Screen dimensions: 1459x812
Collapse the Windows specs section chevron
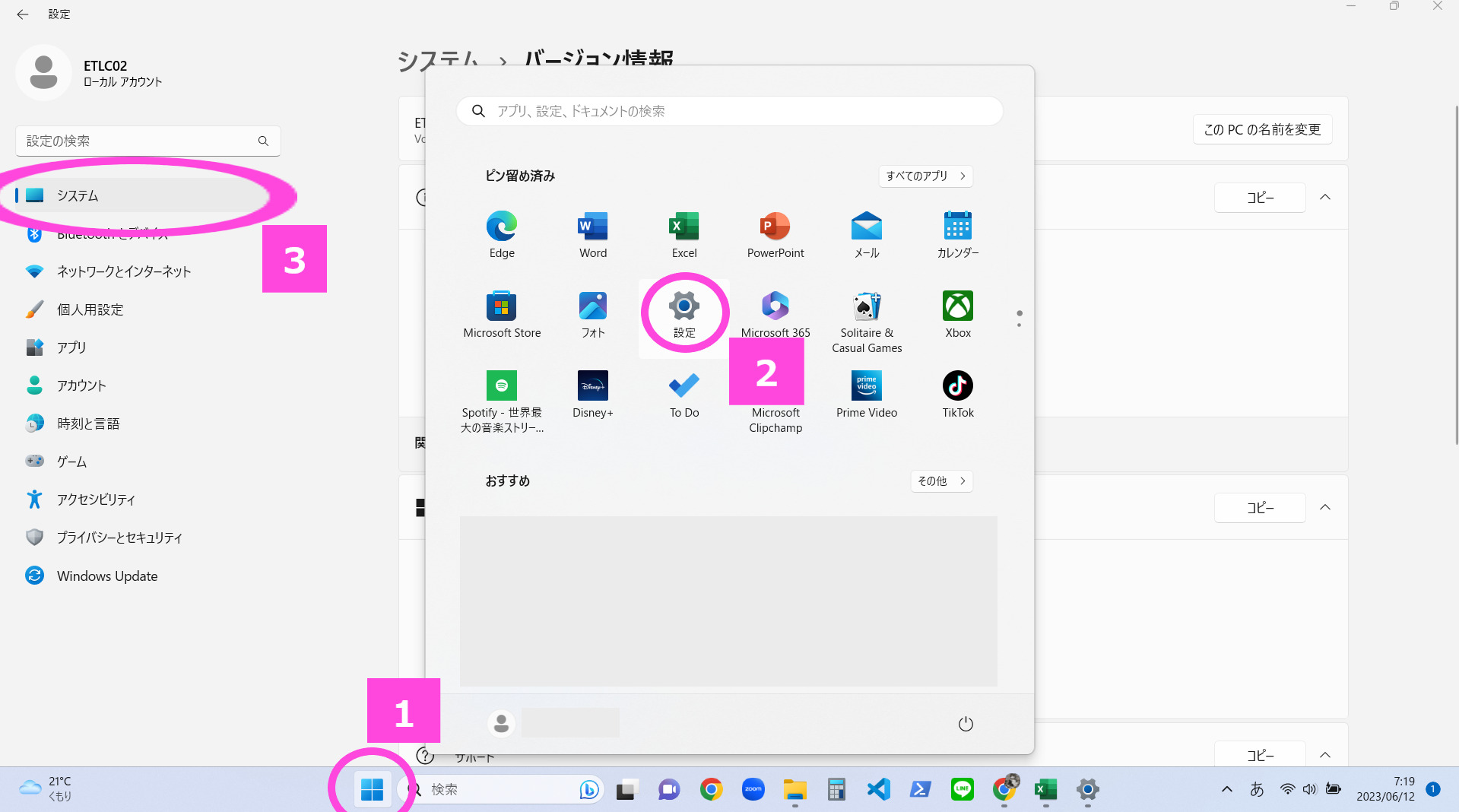click(x=1325, y=507)
